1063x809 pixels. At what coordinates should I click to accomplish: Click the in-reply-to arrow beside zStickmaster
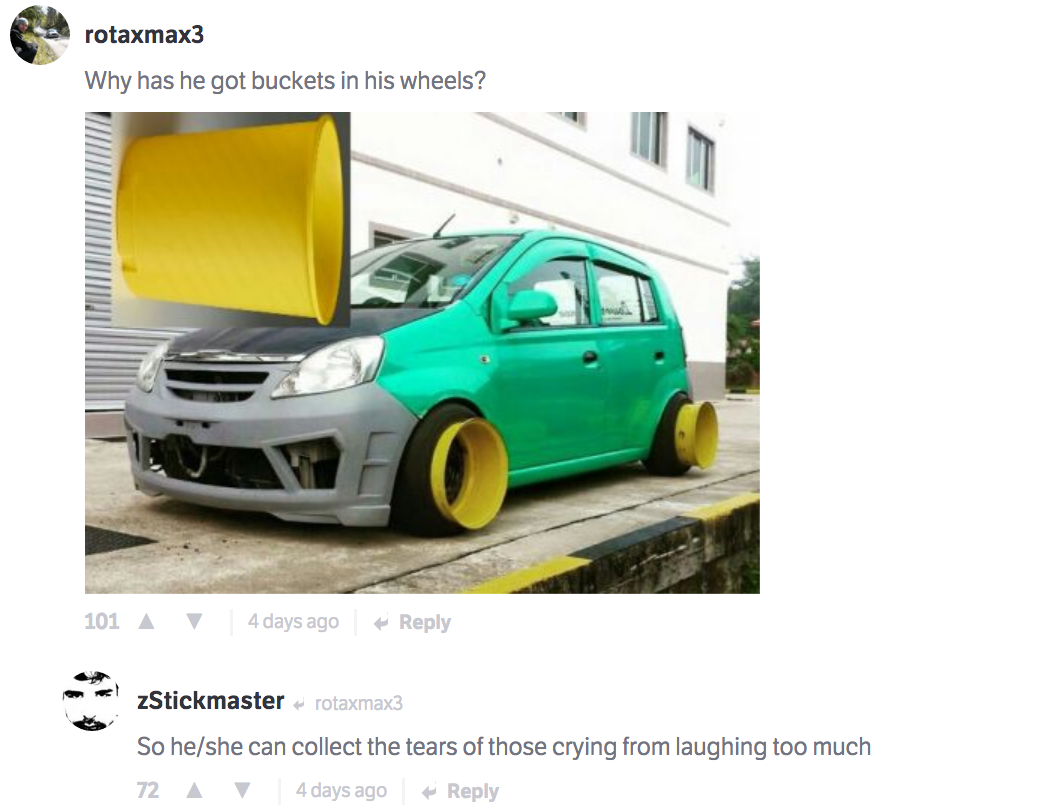(299, 704)
